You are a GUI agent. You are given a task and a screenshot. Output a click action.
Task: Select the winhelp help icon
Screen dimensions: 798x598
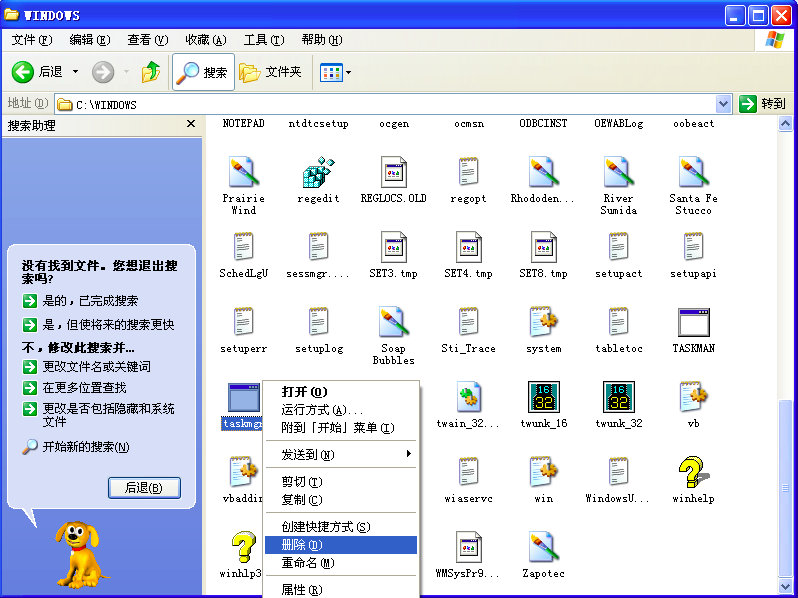click(693, 471)
